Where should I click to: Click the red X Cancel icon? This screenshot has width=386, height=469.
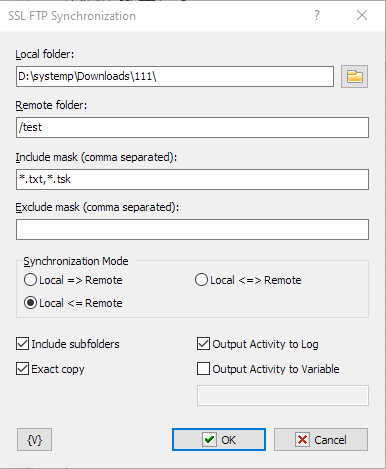302,440
